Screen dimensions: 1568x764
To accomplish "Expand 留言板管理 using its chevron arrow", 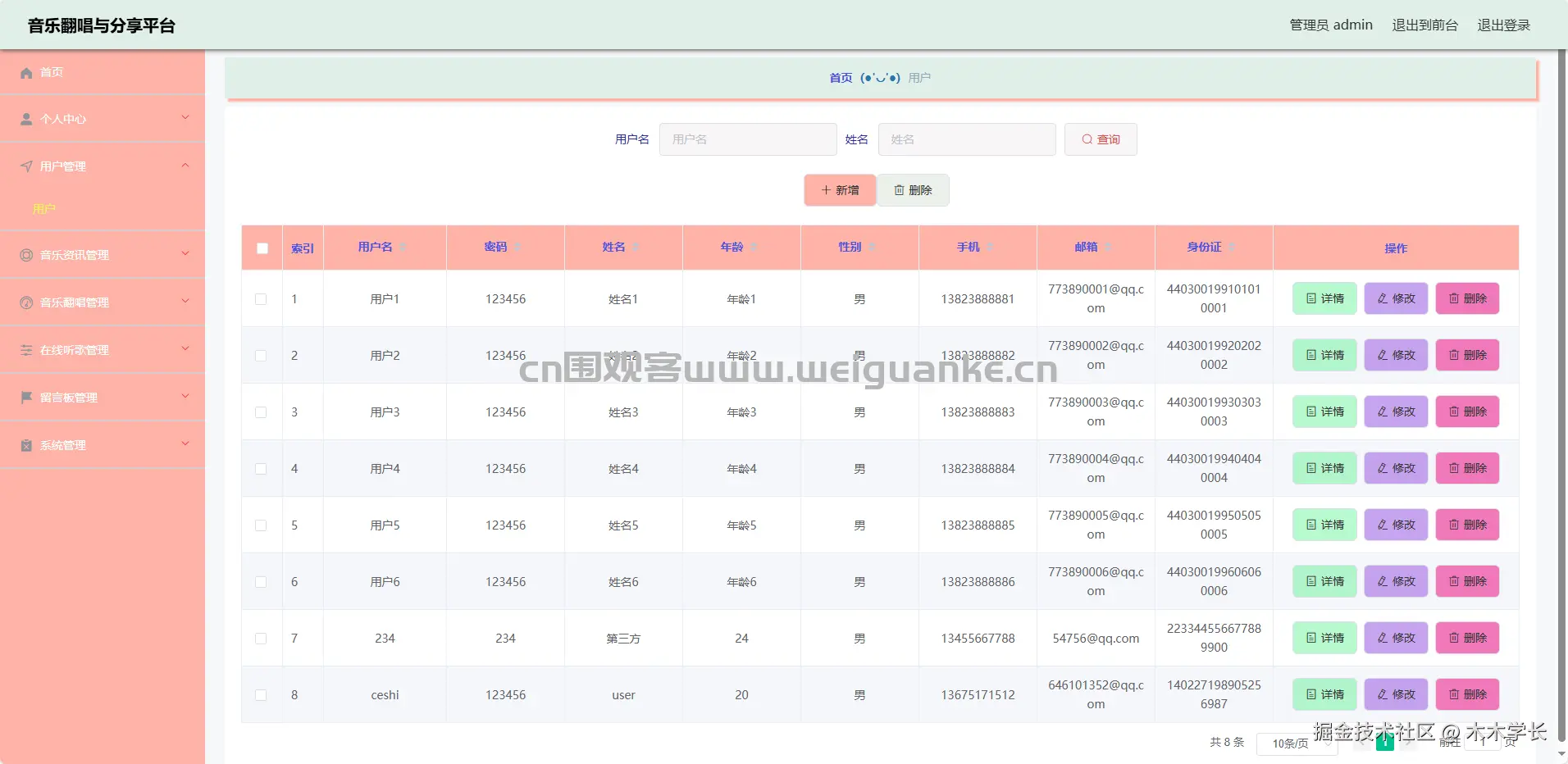I will pos(185,397).
